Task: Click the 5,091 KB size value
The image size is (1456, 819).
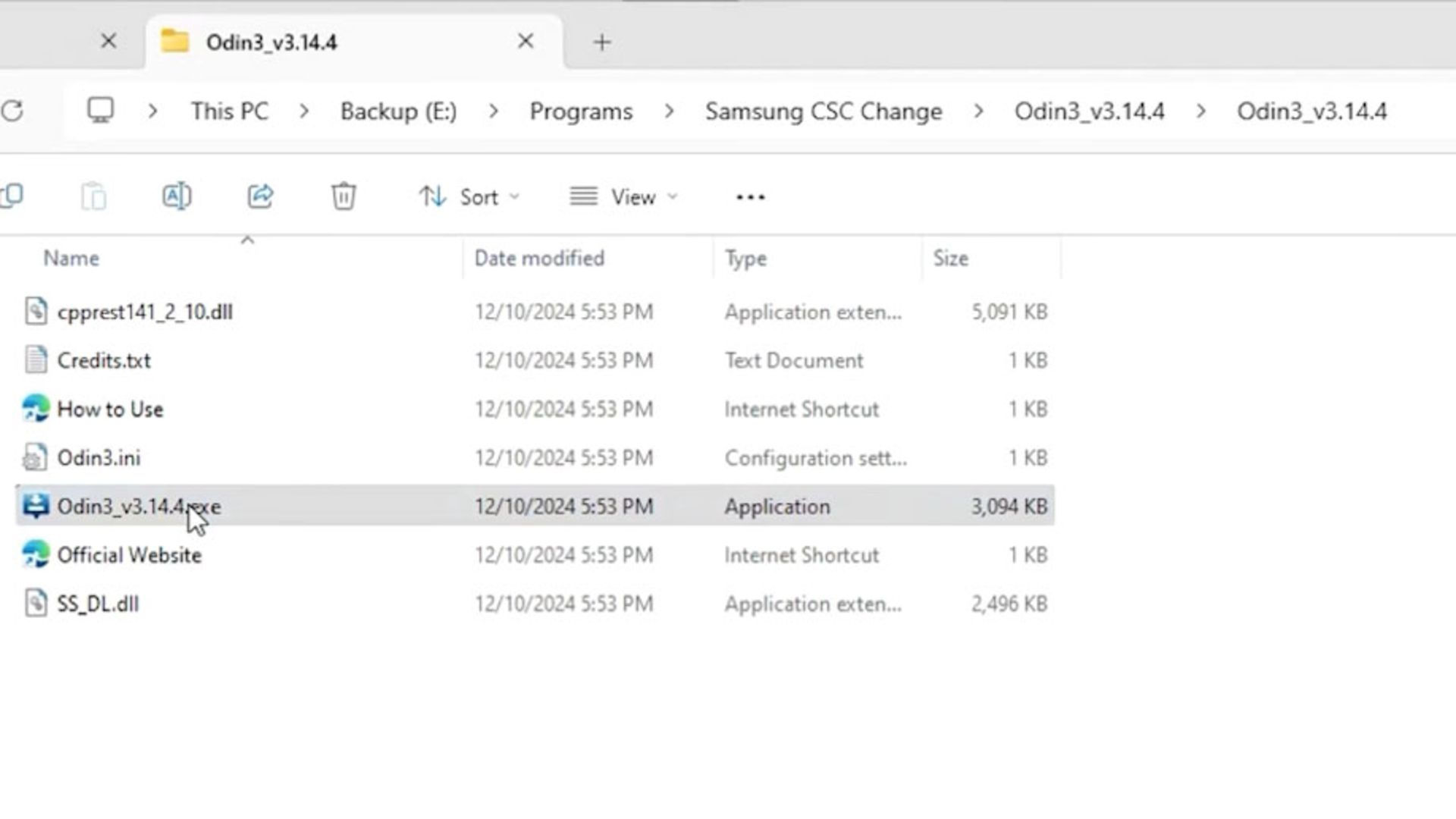Action: (1009, 312)
